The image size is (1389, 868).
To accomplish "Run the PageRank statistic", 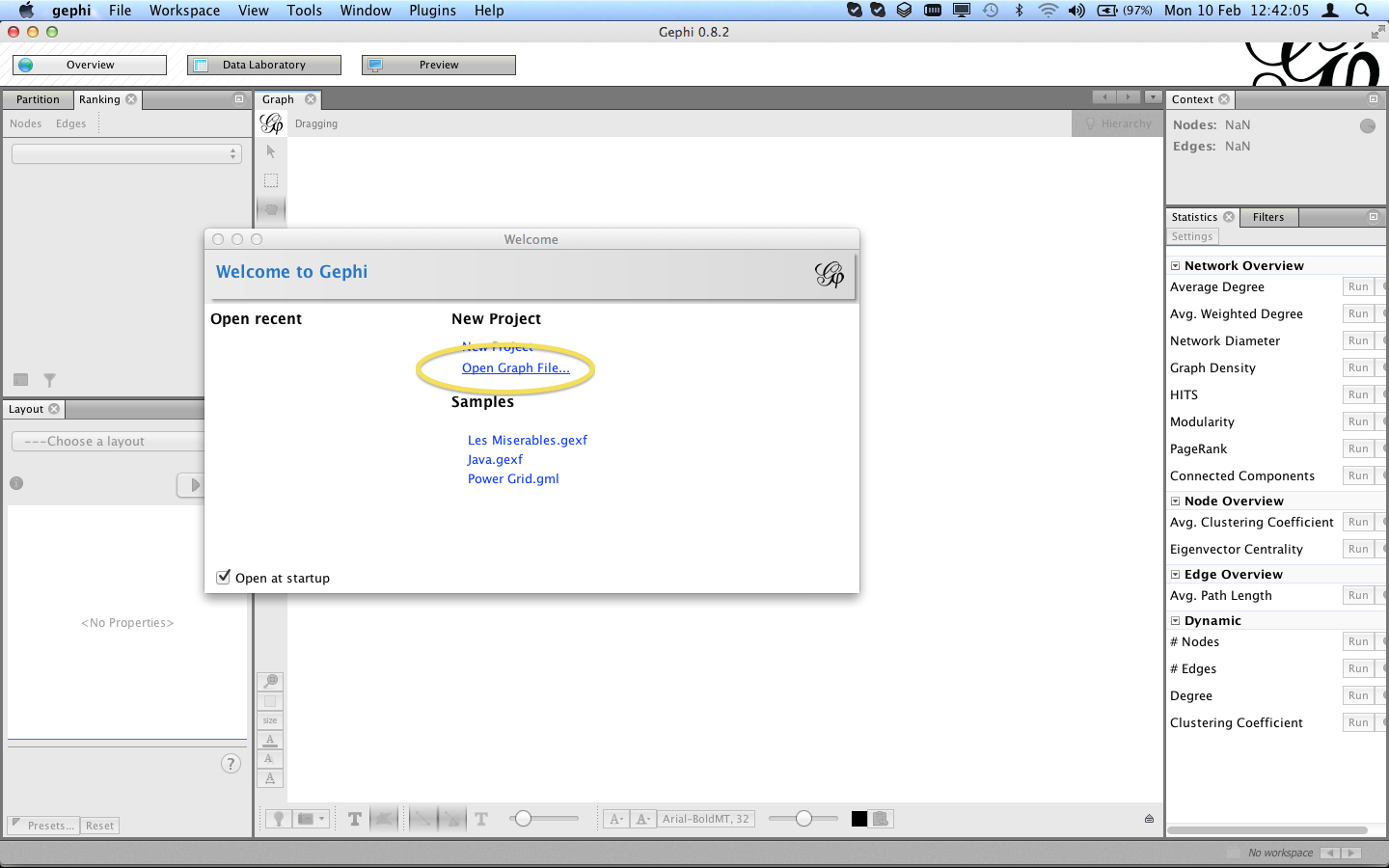I will (1358, 448).
